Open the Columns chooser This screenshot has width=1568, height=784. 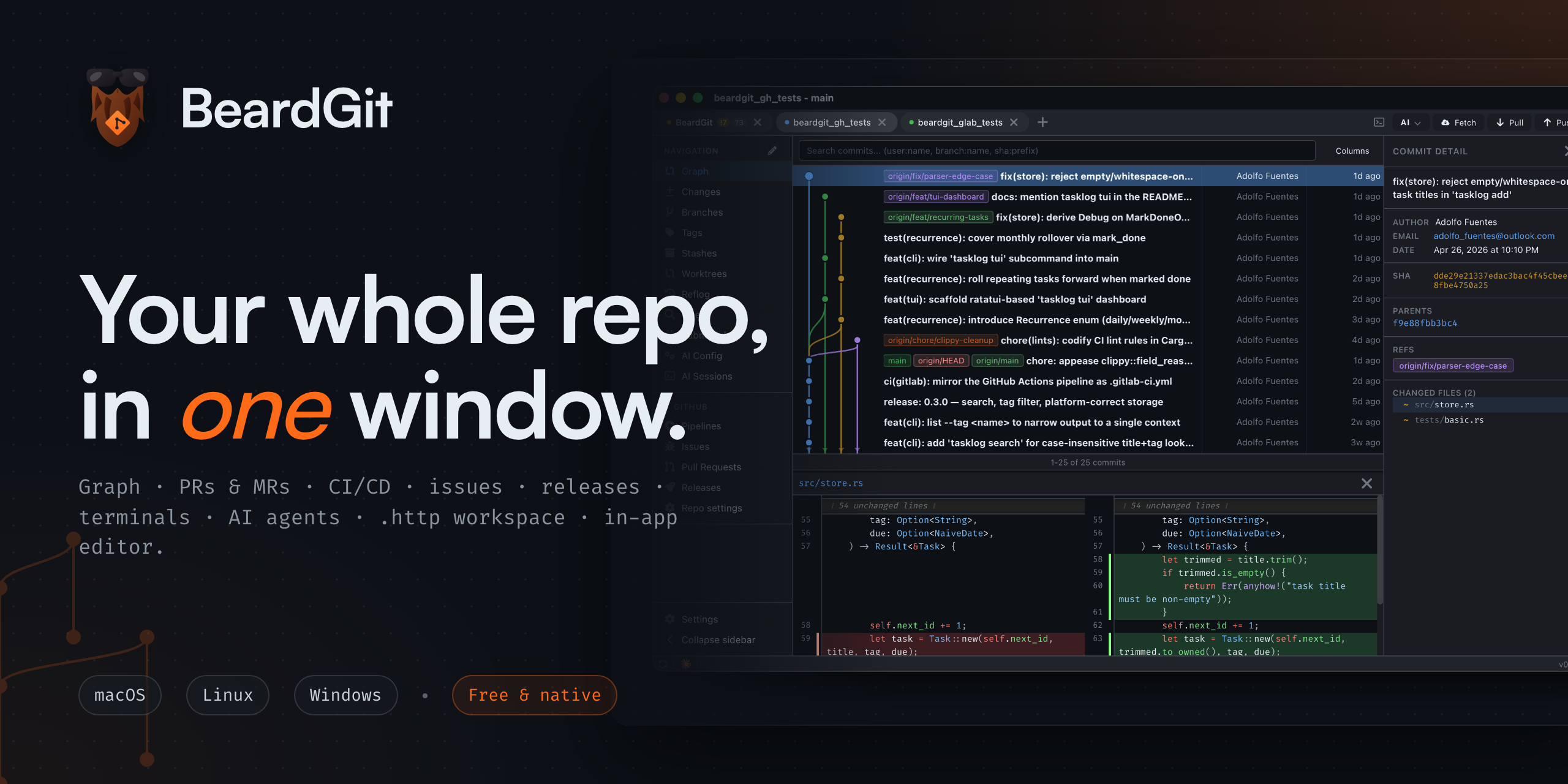tap(1352, 151)
